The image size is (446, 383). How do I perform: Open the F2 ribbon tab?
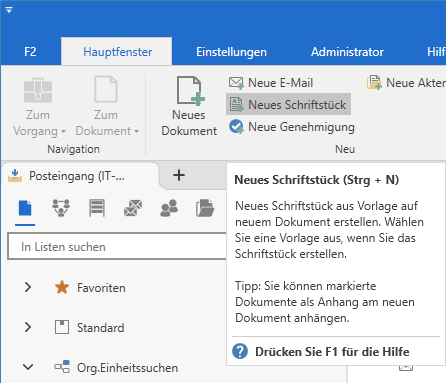coord(30,52)
